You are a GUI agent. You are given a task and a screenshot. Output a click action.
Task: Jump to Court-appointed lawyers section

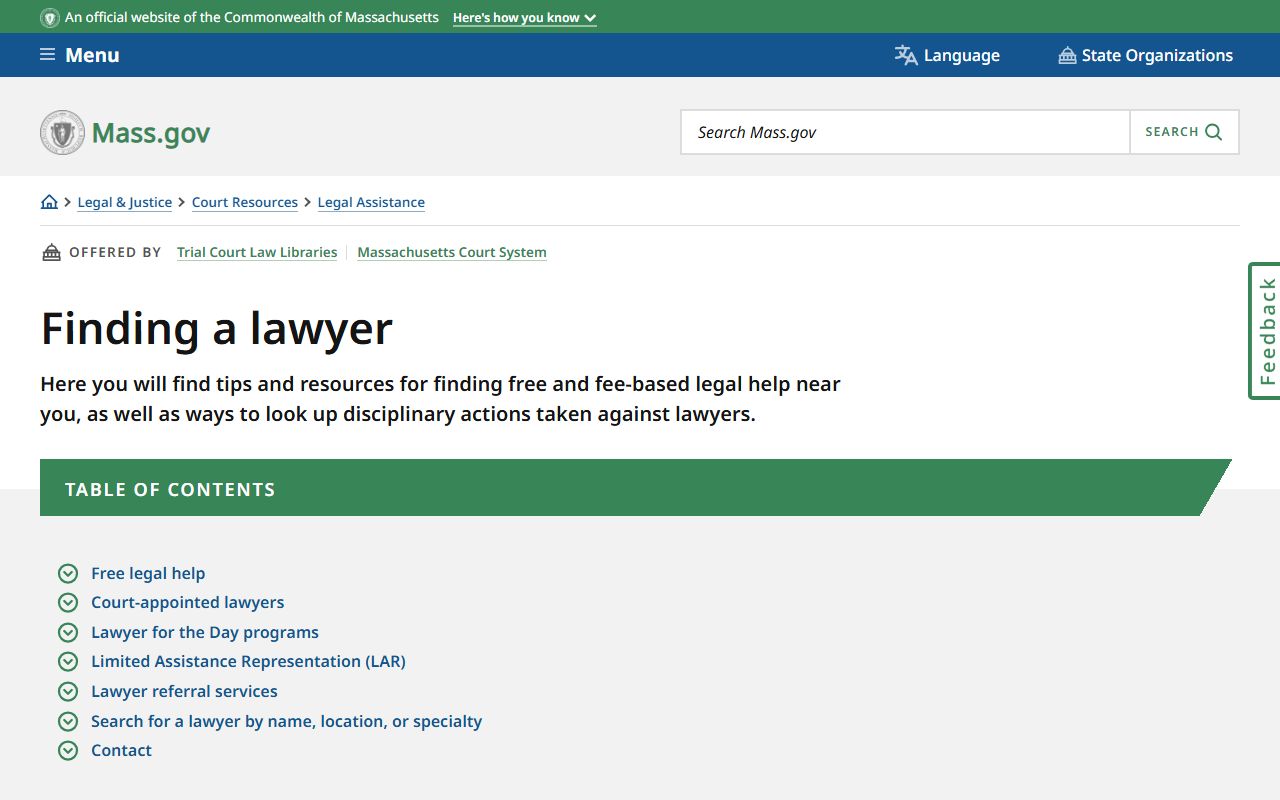tap(188, 602)
